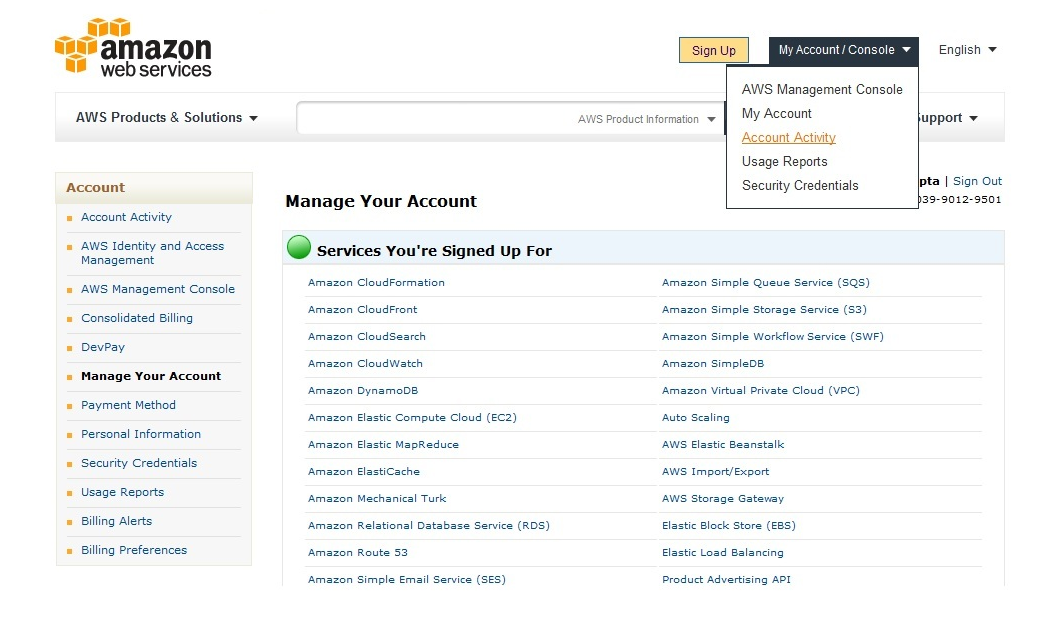Select Security Credentials from the dropdown menu
This screenshot has height=622, width=1064.
click(800, 185)
